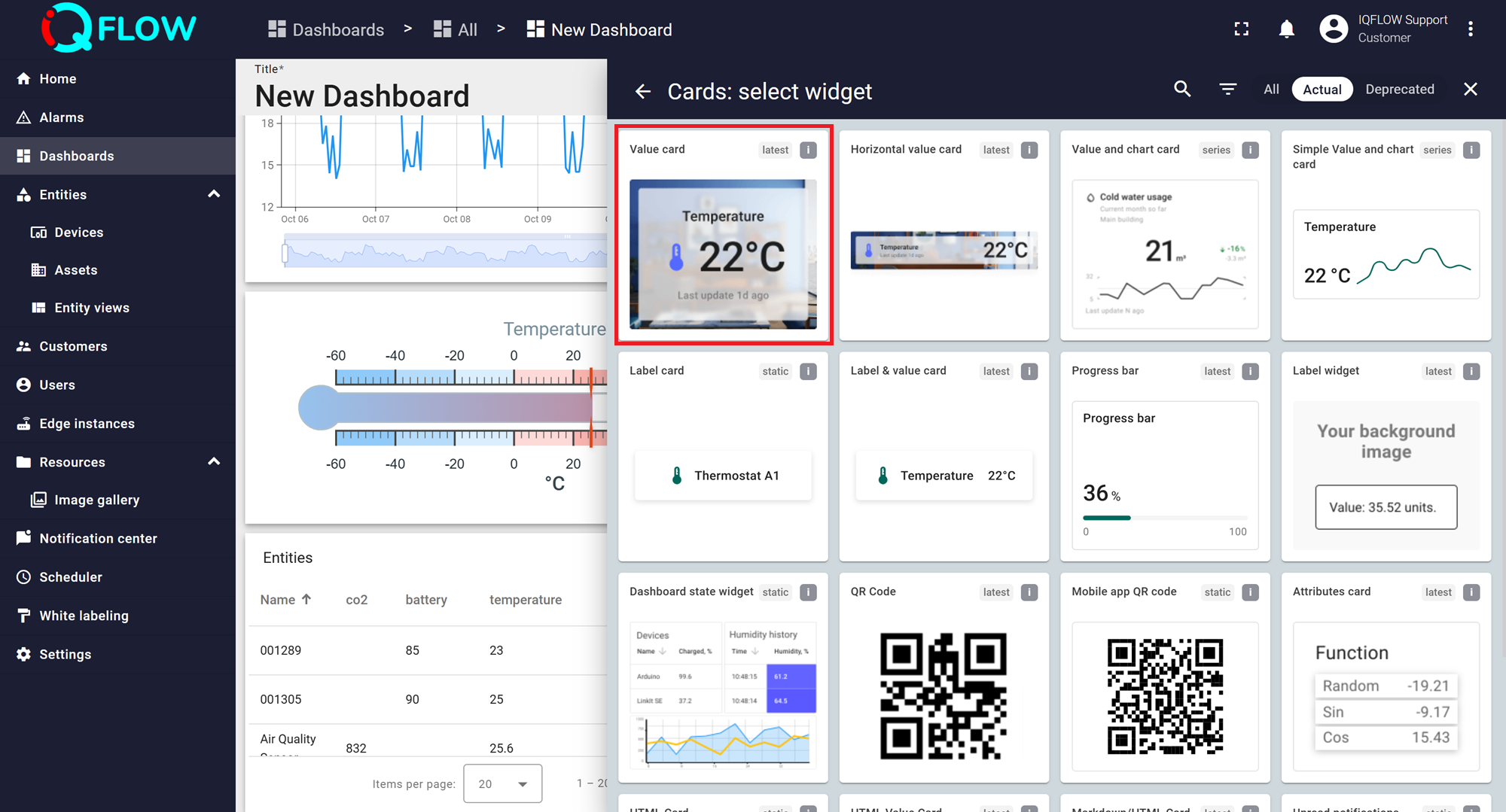Viewport: 1506px width, 812px height.
Task: Click the user profile avatar icon
Action: [1334, 29]
